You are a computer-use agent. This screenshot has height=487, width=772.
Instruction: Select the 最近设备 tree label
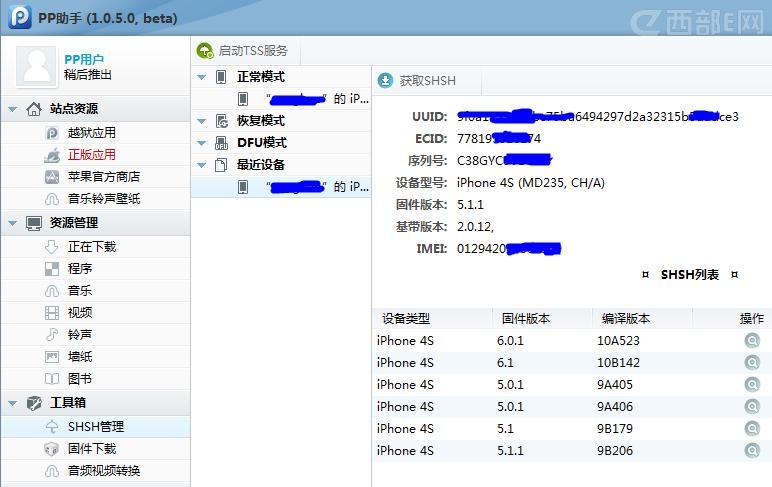[x=261, y=165]
